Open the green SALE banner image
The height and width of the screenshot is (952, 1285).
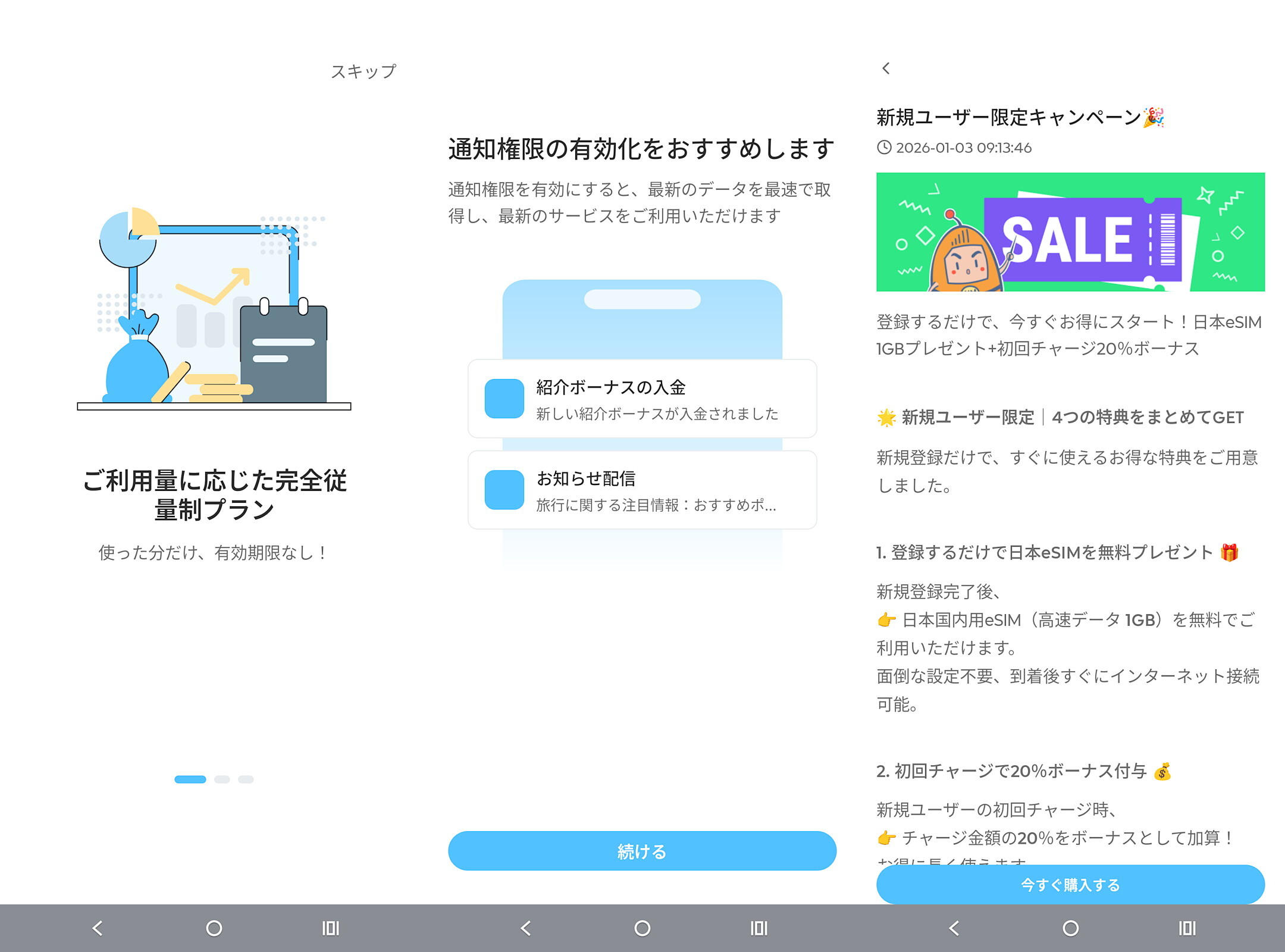pos(1070,232)
